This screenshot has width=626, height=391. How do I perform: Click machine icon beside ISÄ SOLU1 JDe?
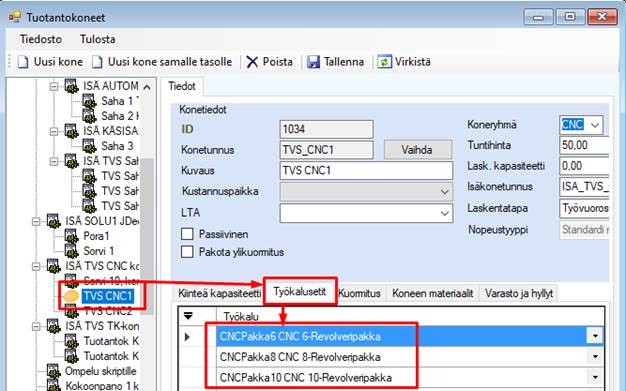(x=53, y=221)
